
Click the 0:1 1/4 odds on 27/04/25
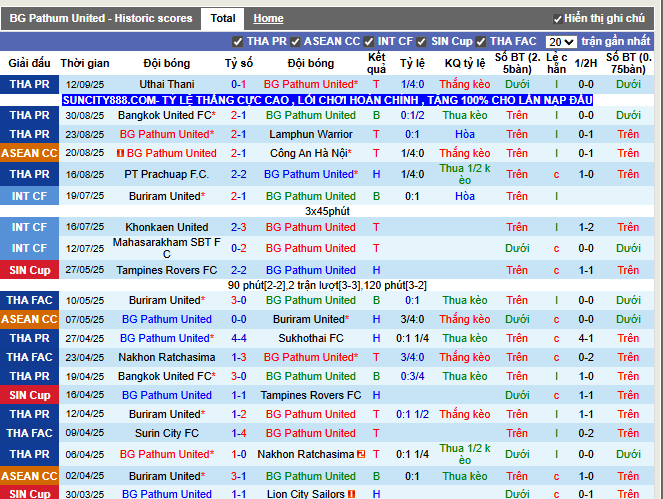tap(412, 338)
